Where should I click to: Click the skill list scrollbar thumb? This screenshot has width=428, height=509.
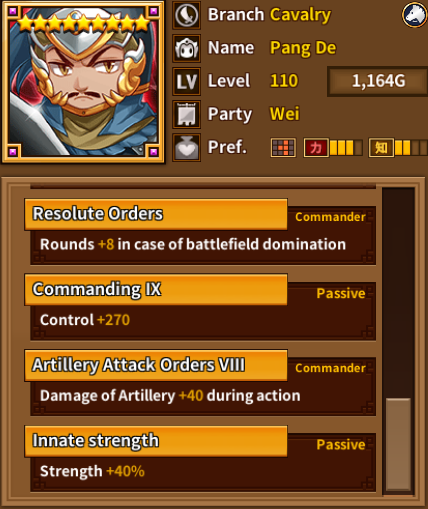[x=398, y=444]
